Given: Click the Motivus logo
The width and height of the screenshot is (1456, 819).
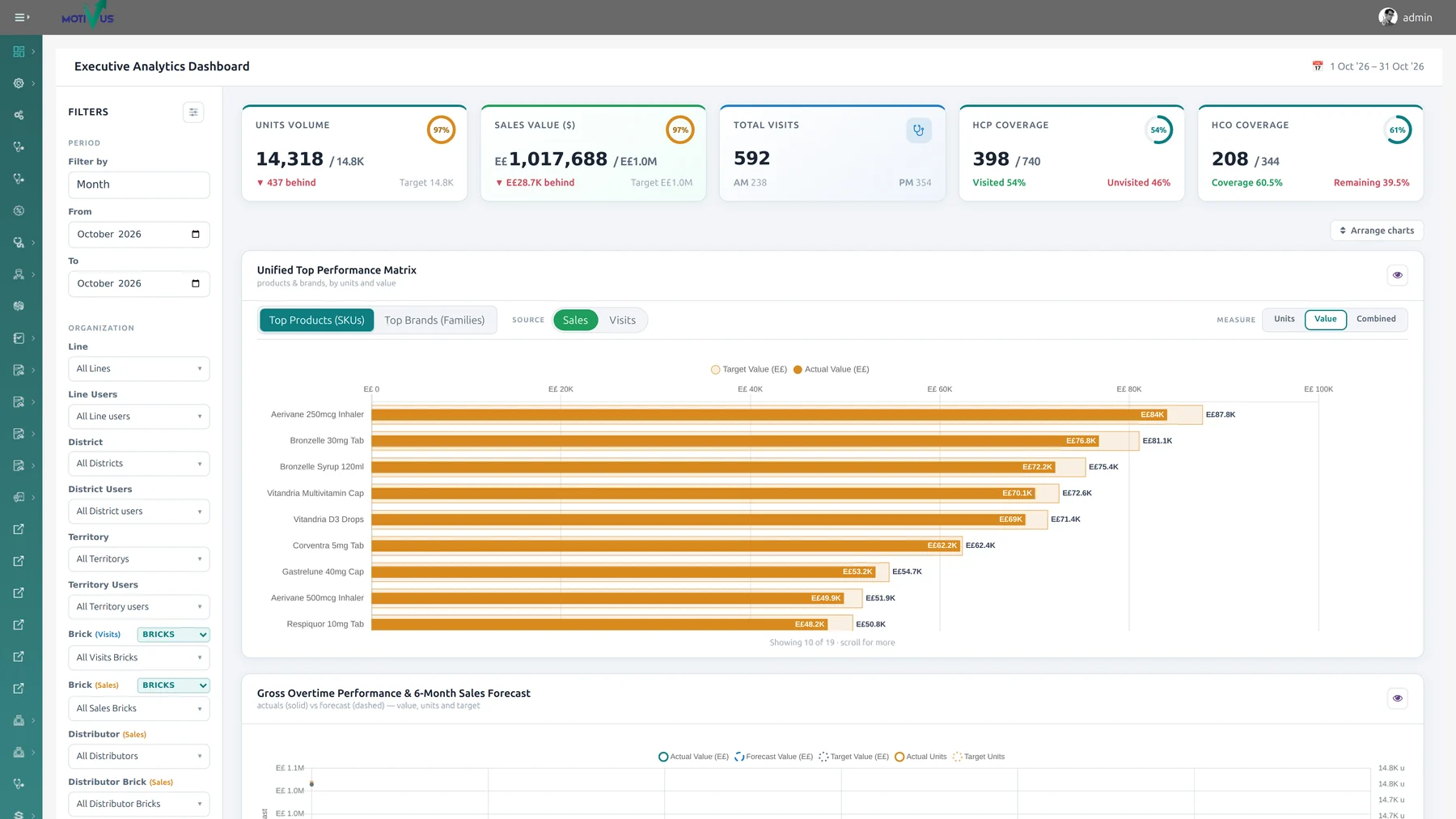Looking at the screenshot, I should point(88,16).
